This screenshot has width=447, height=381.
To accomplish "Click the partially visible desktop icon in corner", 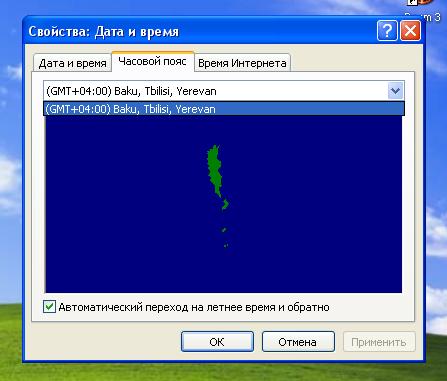I will tap(421, 3).
